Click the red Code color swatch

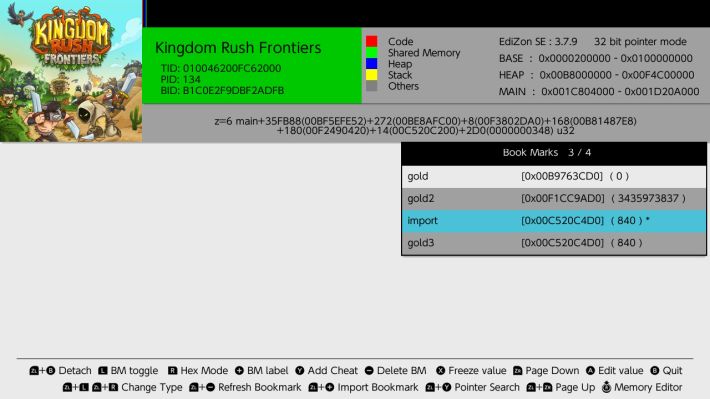pyautogui.click(x=371, y=41)
